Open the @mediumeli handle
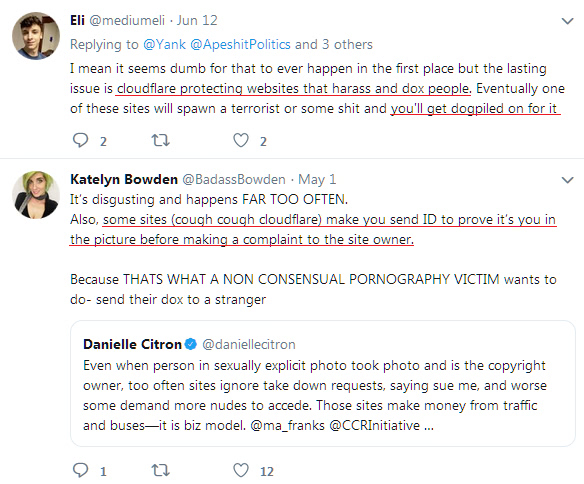The image size is (584, 484). pyautogui.click(x=127, y=20)
